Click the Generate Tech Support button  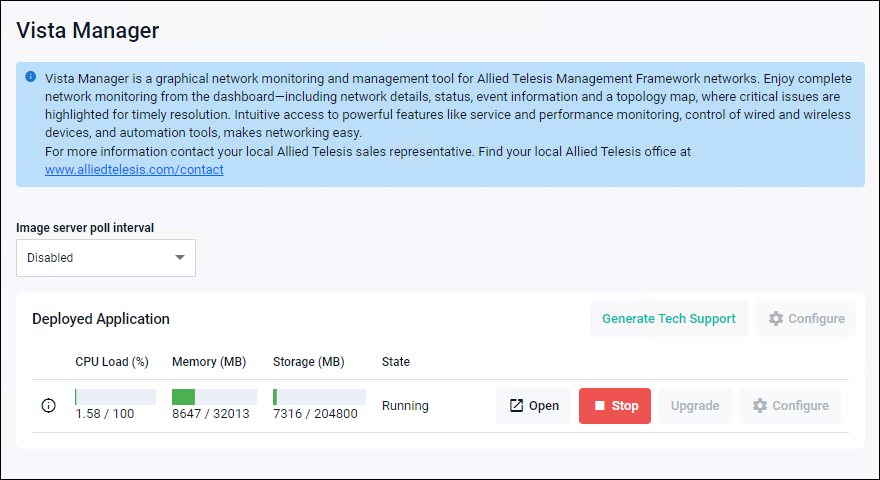[669, 318]
